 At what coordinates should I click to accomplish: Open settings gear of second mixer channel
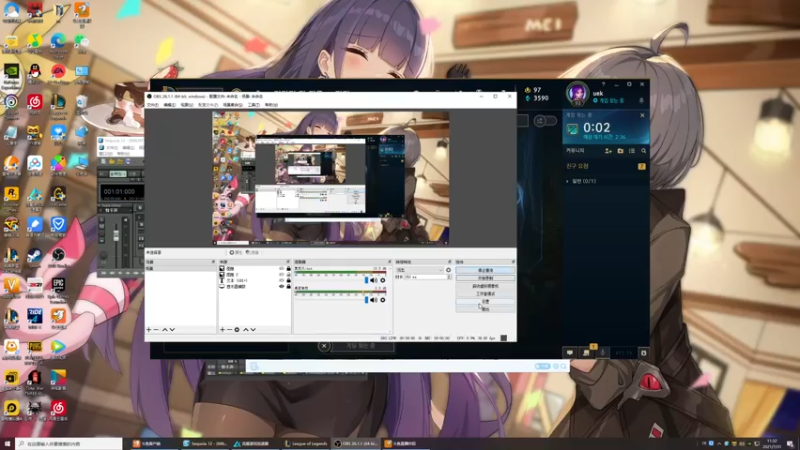coord(383,300)
